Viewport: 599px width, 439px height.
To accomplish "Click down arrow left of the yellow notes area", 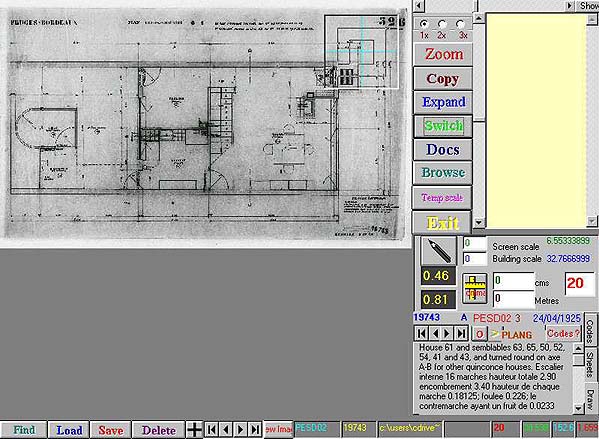I will (x=479, y=222).
